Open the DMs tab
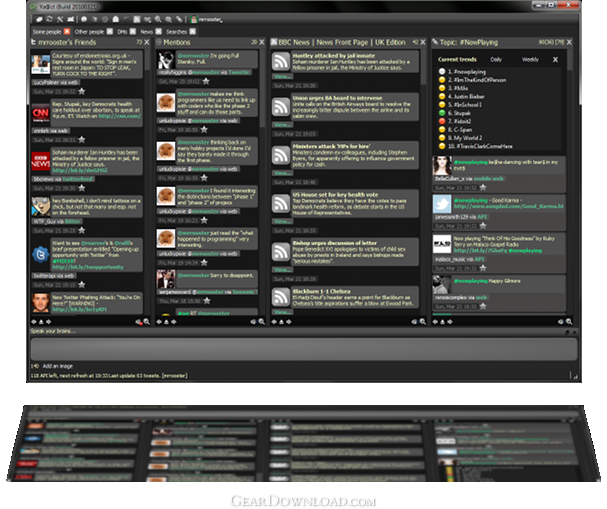607x509 pixels. coord(122,32)
